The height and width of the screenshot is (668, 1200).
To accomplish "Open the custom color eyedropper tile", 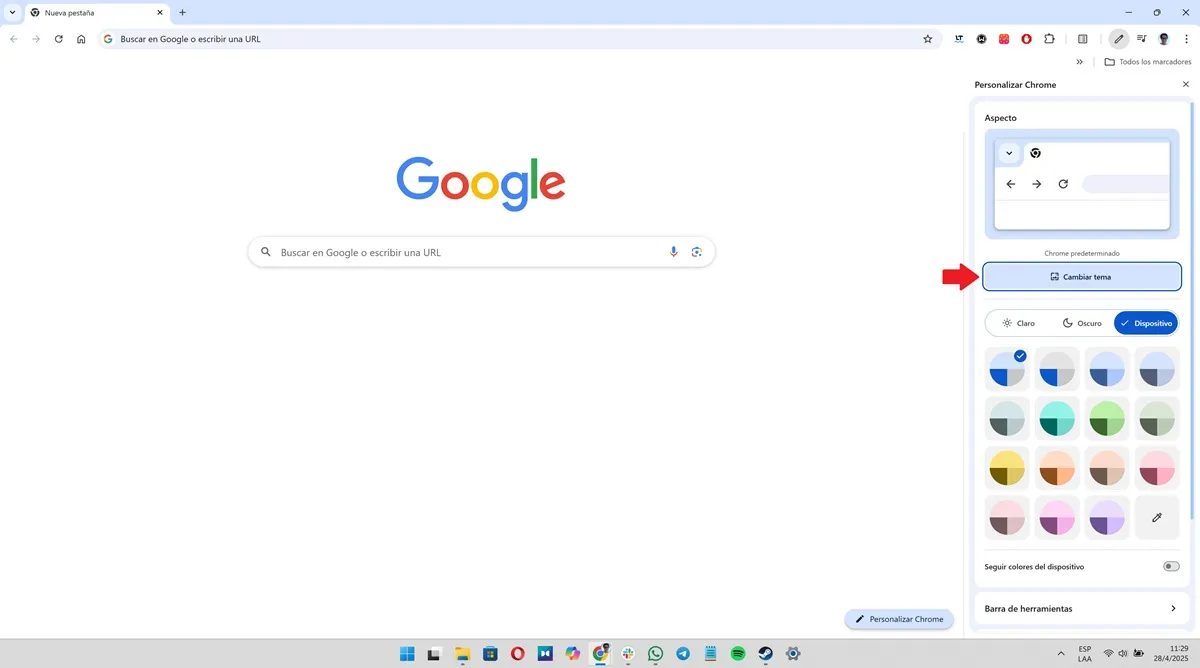I will (x=1157, y=518).
